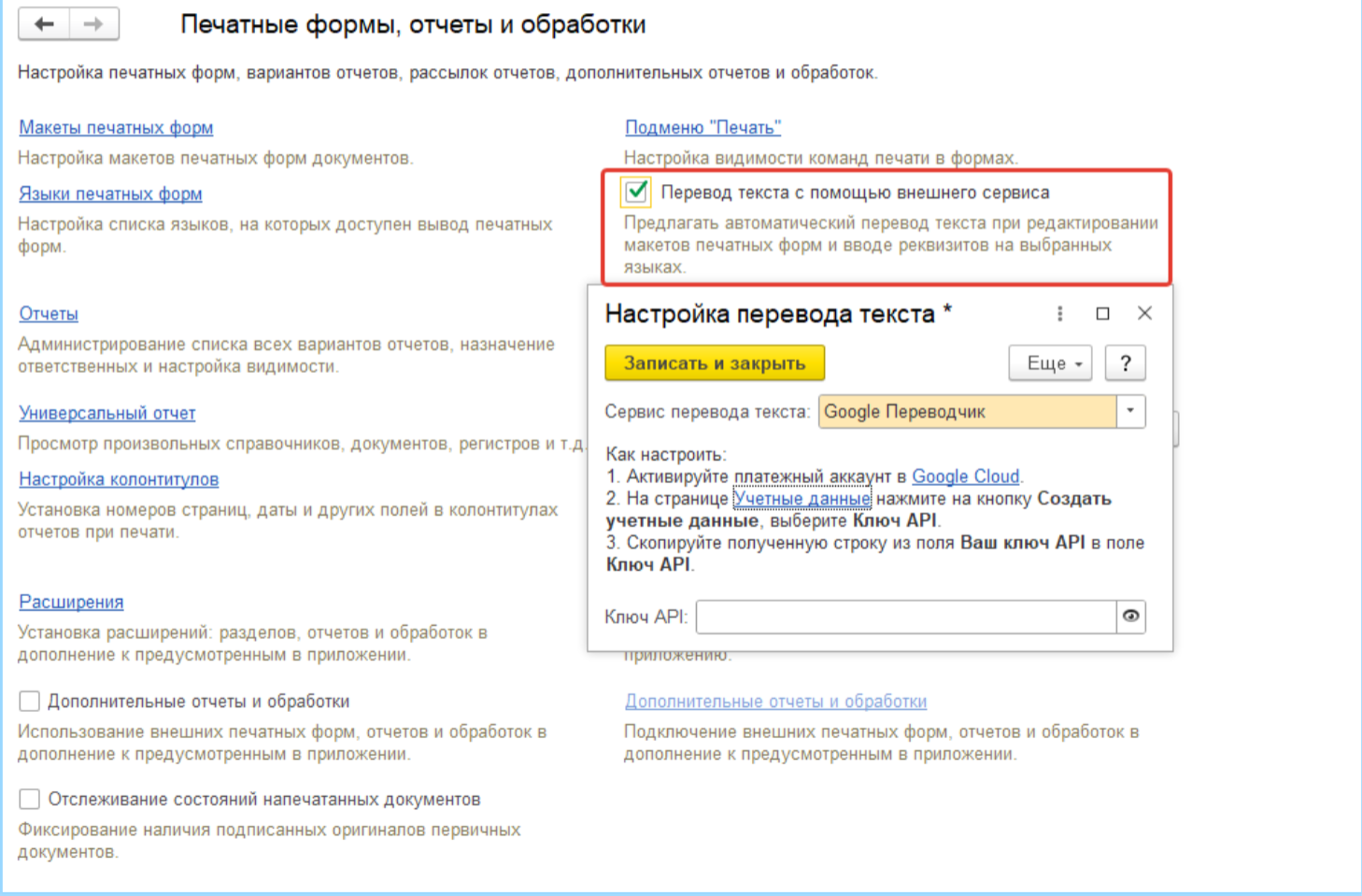Enable tracking of printed document states
Screen dimensions: 1362x896
point(30,799)
